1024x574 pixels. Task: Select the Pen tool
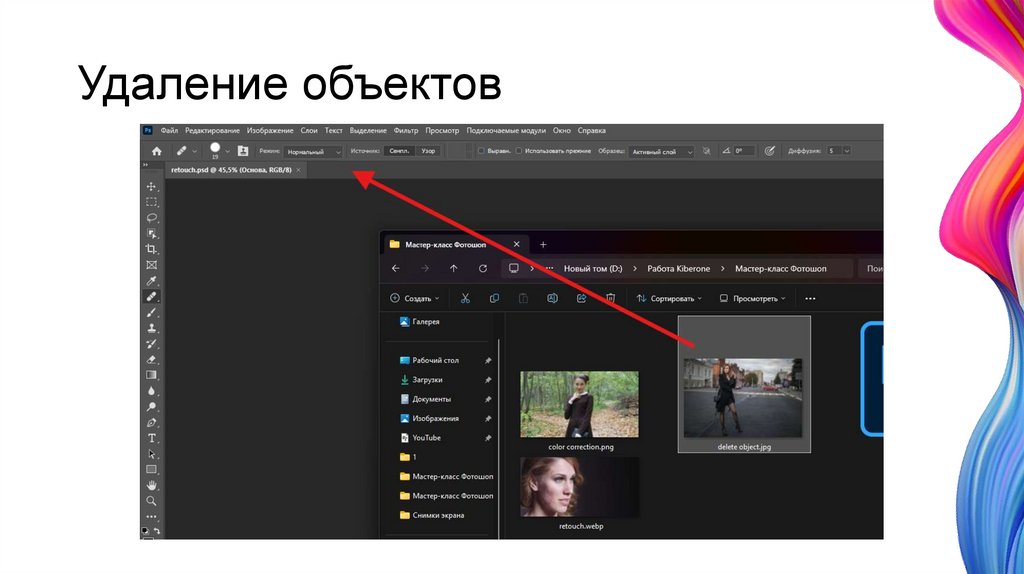tap(152, 423)
